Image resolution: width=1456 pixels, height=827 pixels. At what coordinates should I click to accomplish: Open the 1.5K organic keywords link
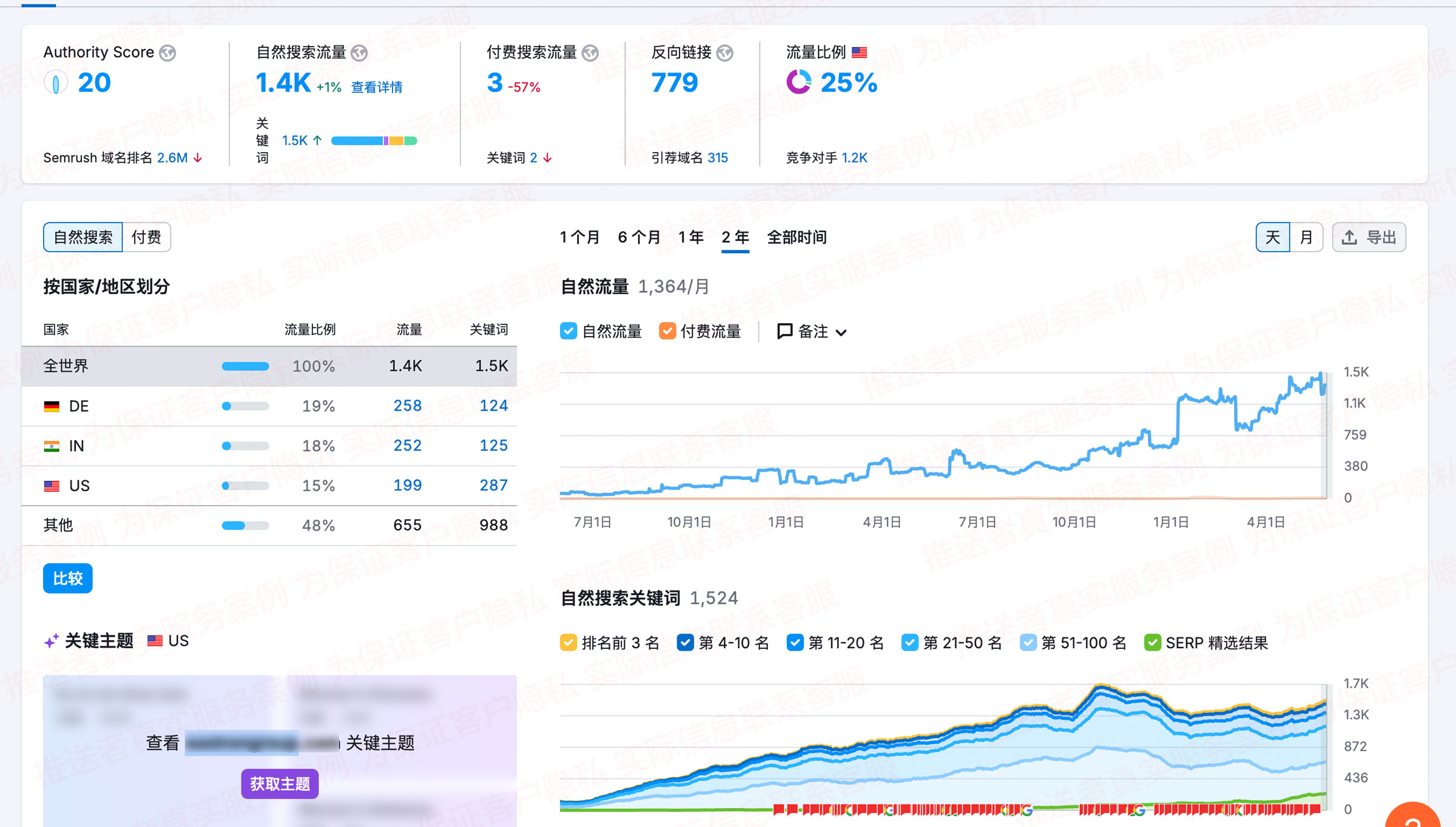(x=295, y=141)
